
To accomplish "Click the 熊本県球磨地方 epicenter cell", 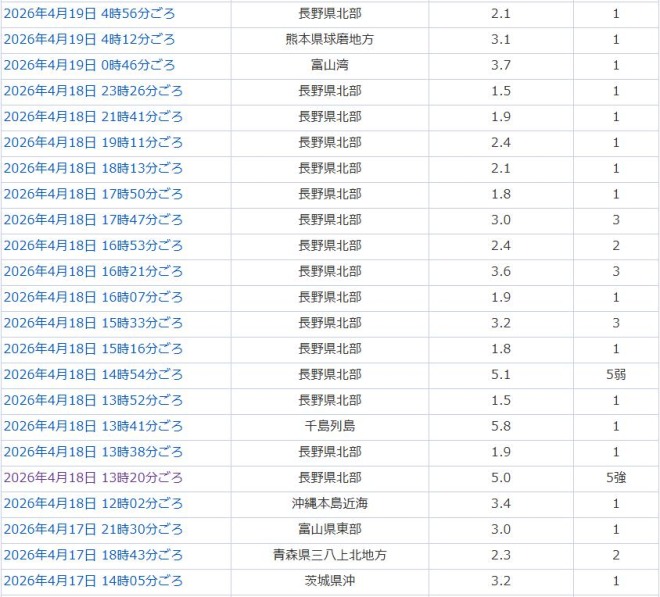I will (330, 40).
